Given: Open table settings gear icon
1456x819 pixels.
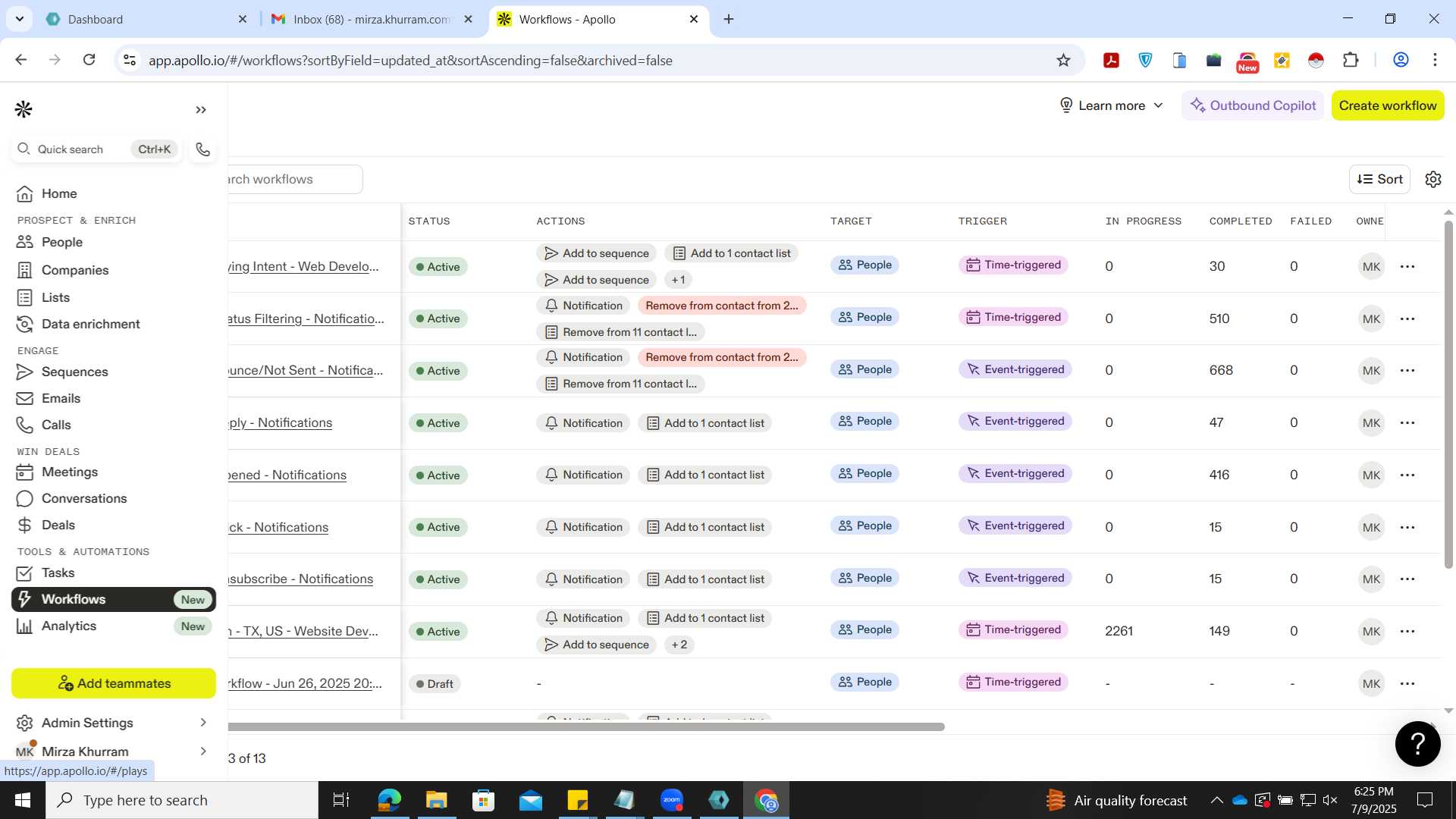Looking at the screenshot, I should point(1432,179).
